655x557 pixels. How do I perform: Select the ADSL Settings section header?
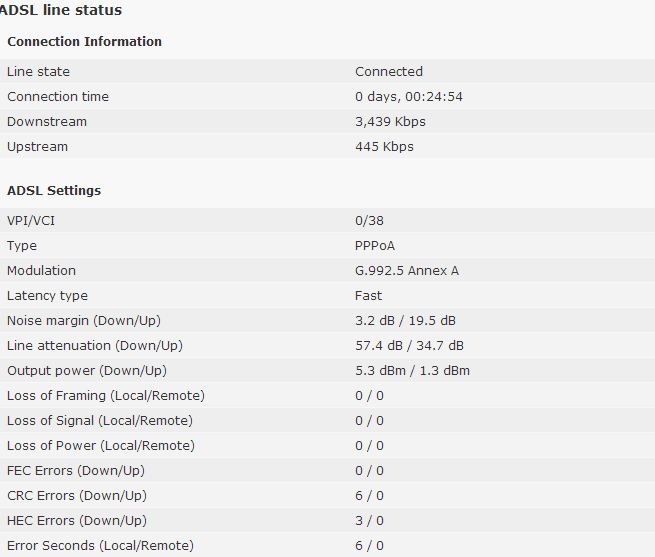click(x=54, y=191)
